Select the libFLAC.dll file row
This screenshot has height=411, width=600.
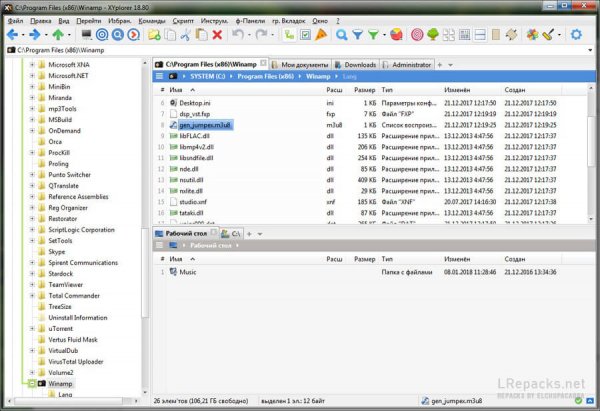pos(370,136)
